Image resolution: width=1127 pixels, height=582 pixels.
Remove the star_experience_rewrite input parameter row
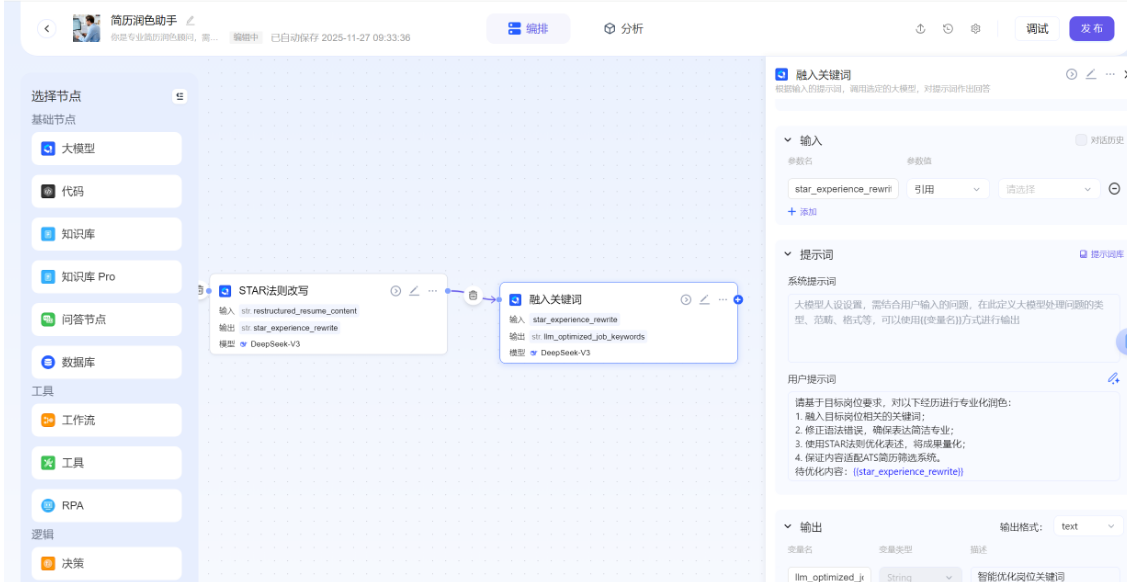(1115, 189)
